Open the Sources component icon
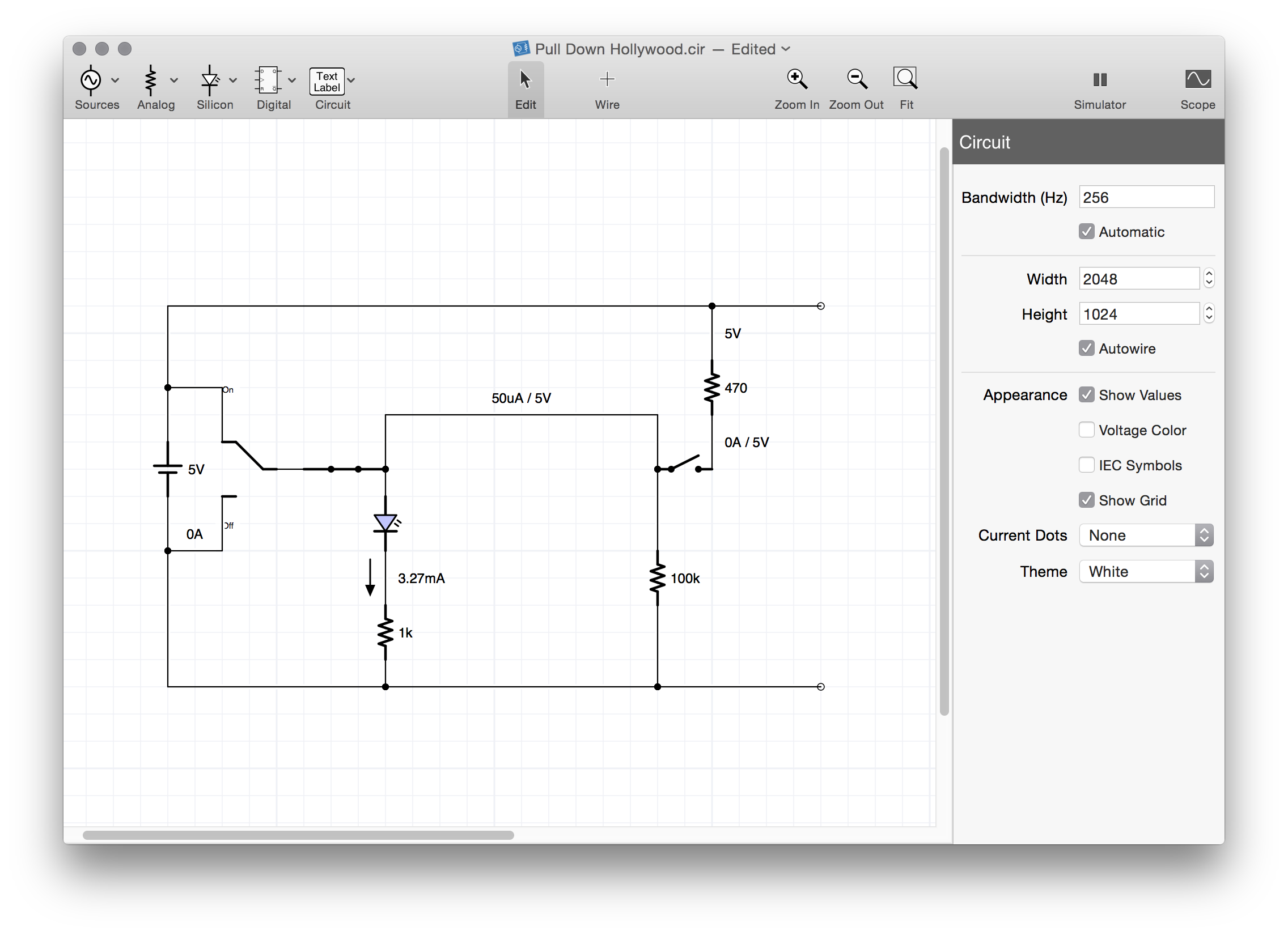This screenshot has width=1288, height=935. pos(91,80)
